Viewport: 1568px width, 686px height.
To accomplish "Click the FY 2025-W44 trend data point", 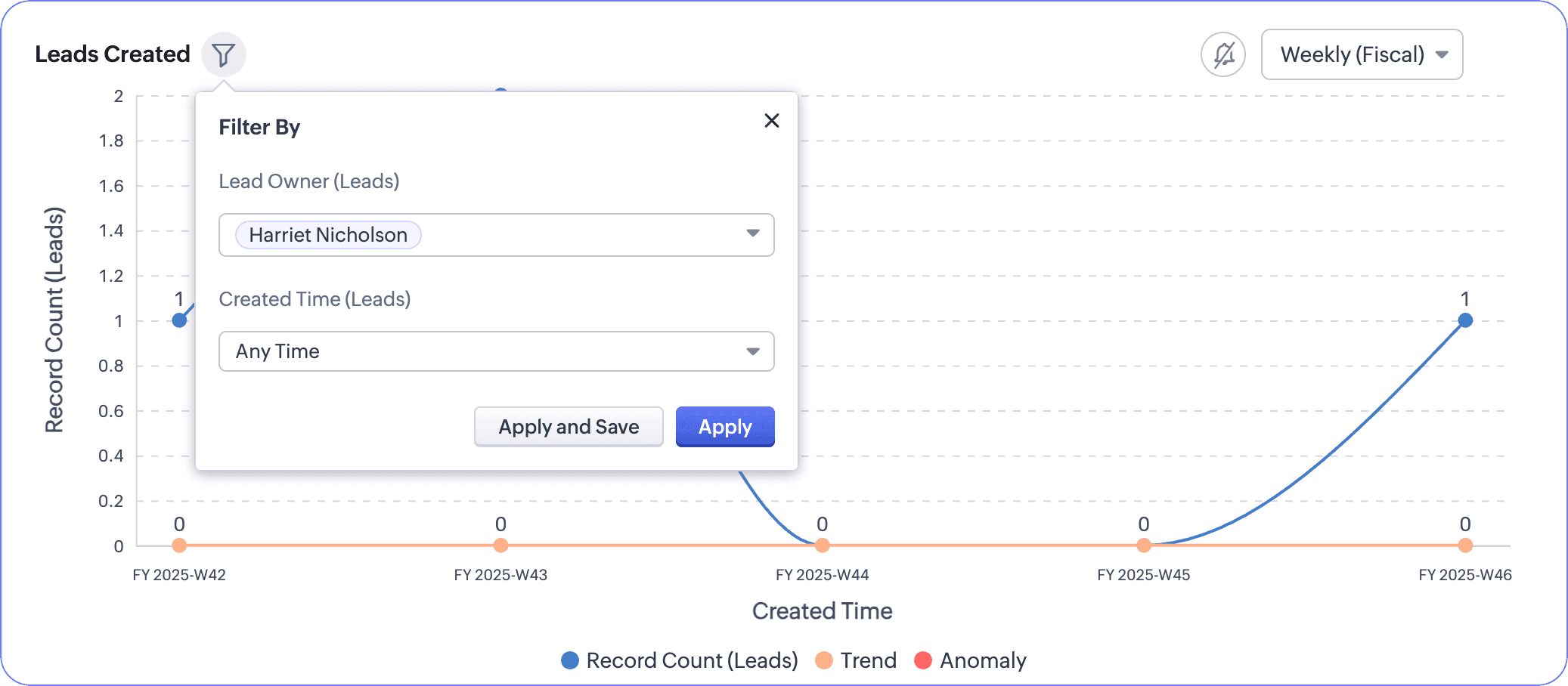I will tap(822, 545).
